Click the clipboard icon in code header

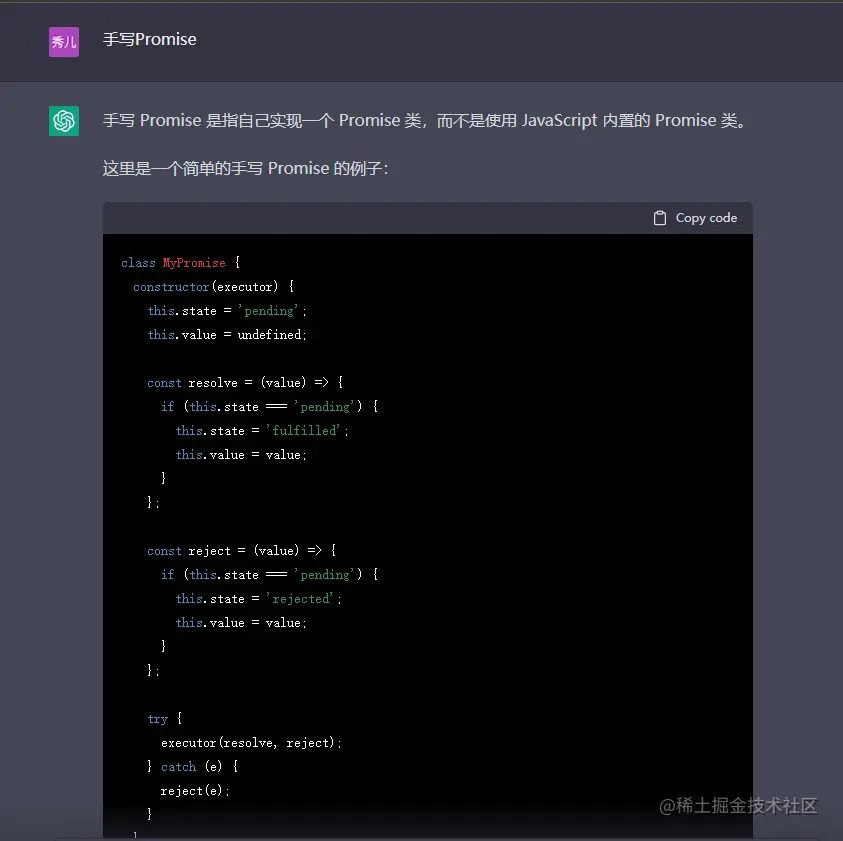coord(660,218)
